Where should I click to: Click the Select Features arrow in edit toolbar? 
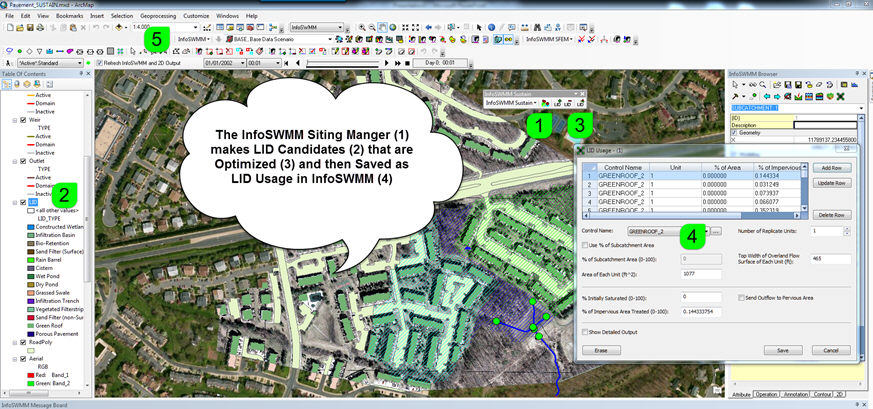pos(133,51)
